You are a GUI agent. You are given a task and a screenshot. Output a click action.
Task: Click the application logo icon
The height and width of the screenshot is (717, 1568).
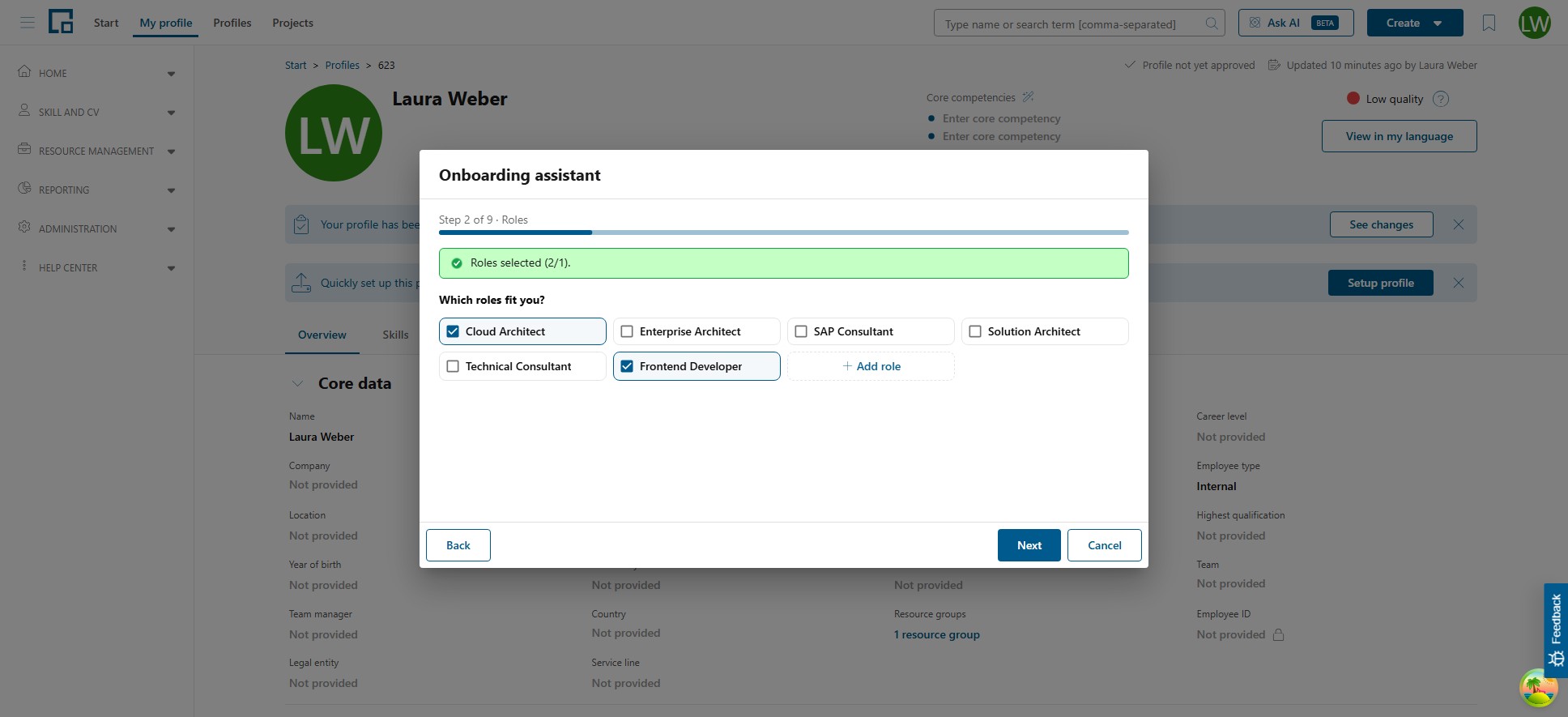pyautogui.click(x=61, y=22)
